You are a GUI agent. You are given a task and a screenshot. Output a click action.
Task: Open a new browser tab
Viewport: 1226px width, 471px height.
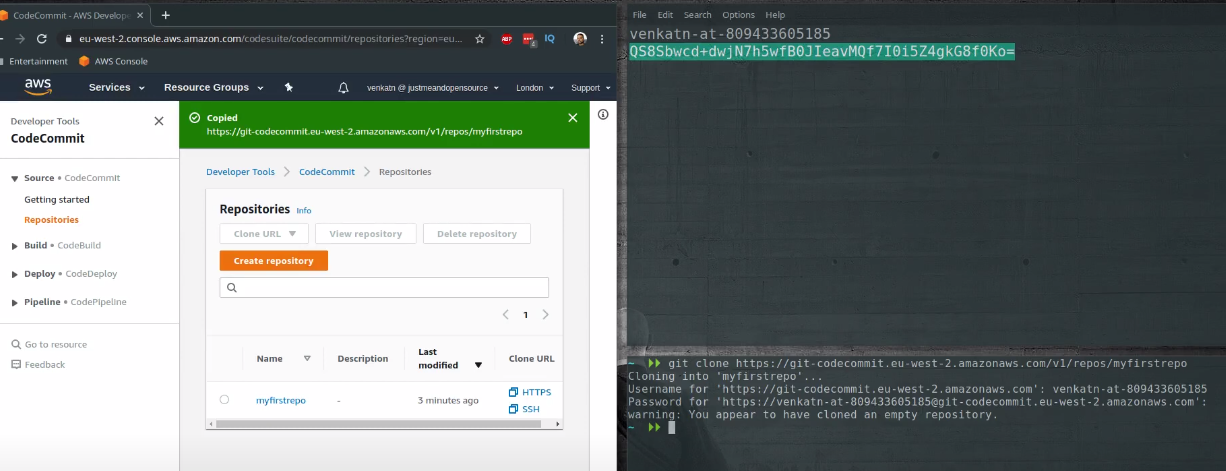[x=166, y=15]
